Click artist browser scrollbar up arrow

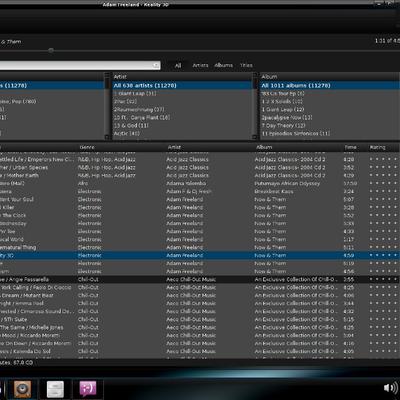[x=255, y=75]
